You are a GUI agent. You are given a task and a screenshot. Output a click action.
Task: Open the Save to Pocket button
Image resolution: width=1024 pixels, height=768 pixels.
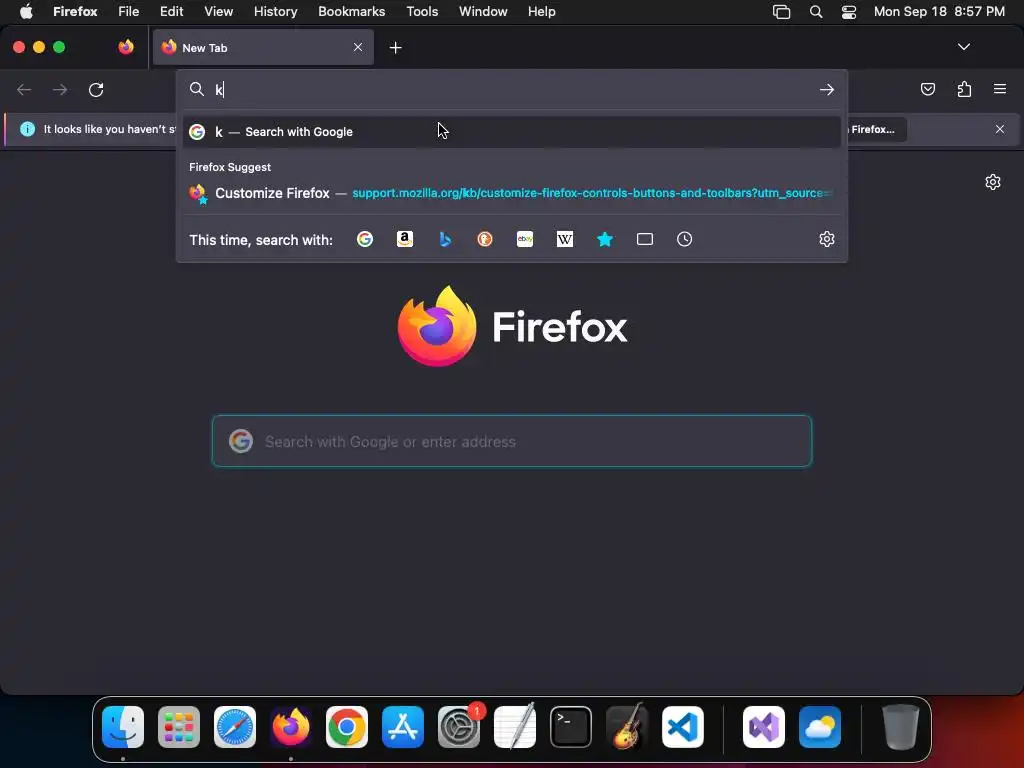click(928, 89)
